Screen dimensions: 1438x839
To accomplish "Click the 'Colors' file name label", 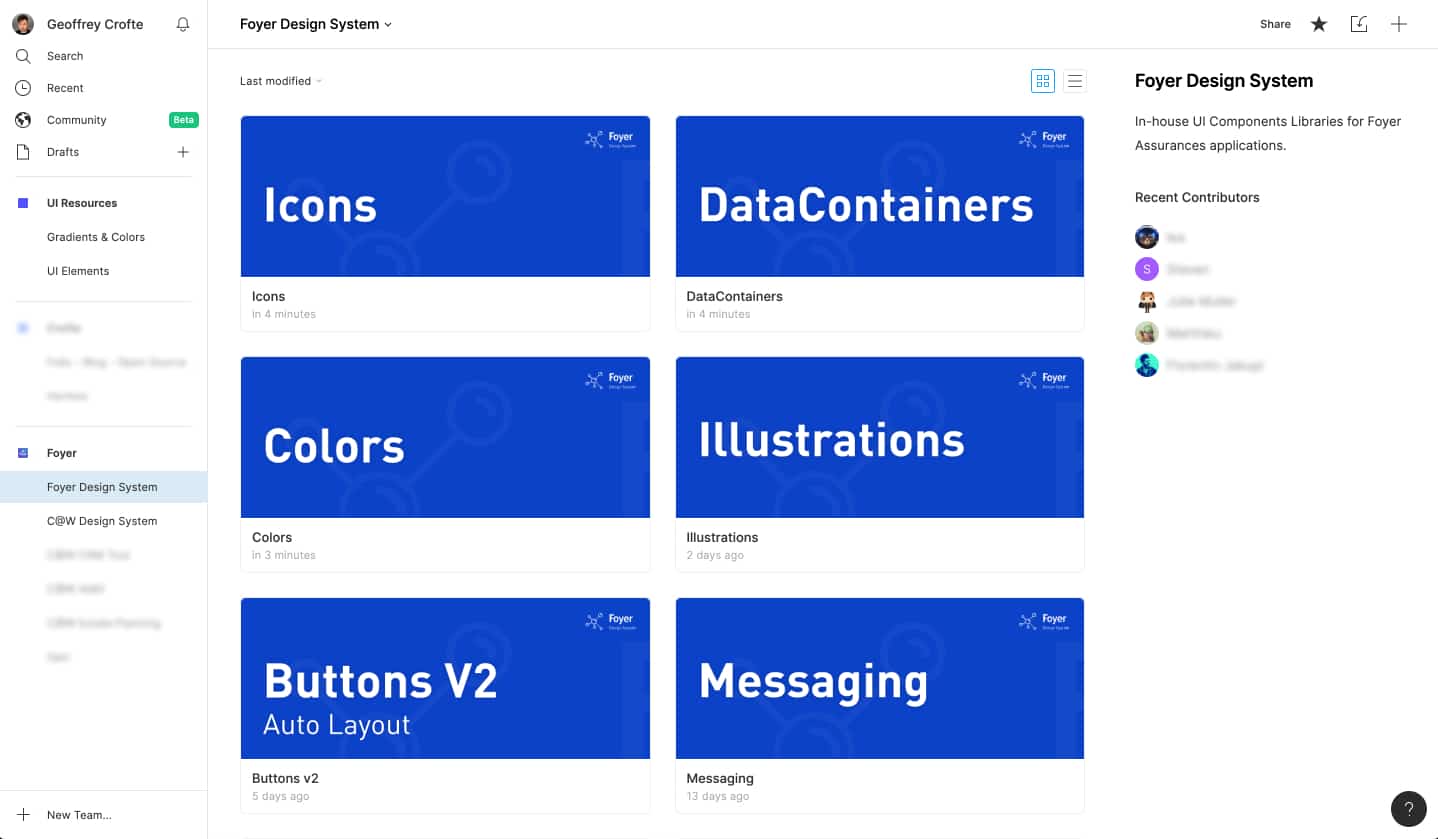I will pos(272,537).
